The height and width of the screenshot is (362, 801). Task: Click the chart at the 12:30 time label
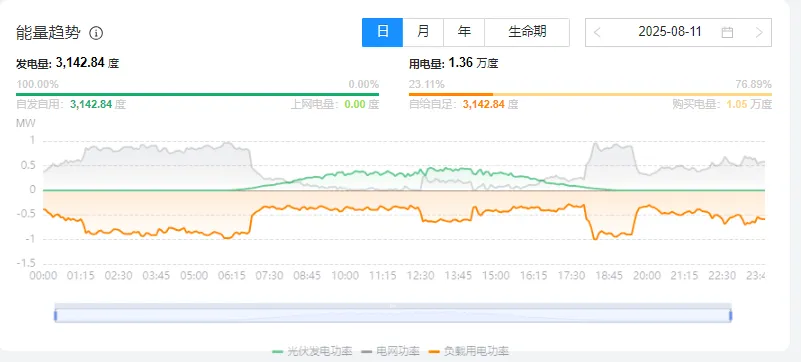pos(420,276)
